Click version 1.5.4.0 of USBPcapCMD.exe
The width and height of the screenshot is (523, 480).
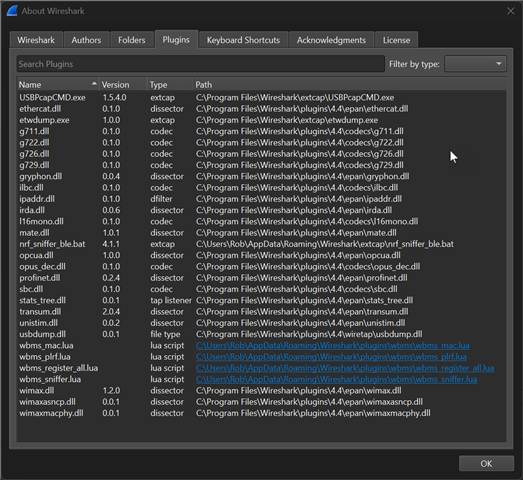tap(114, 97)
